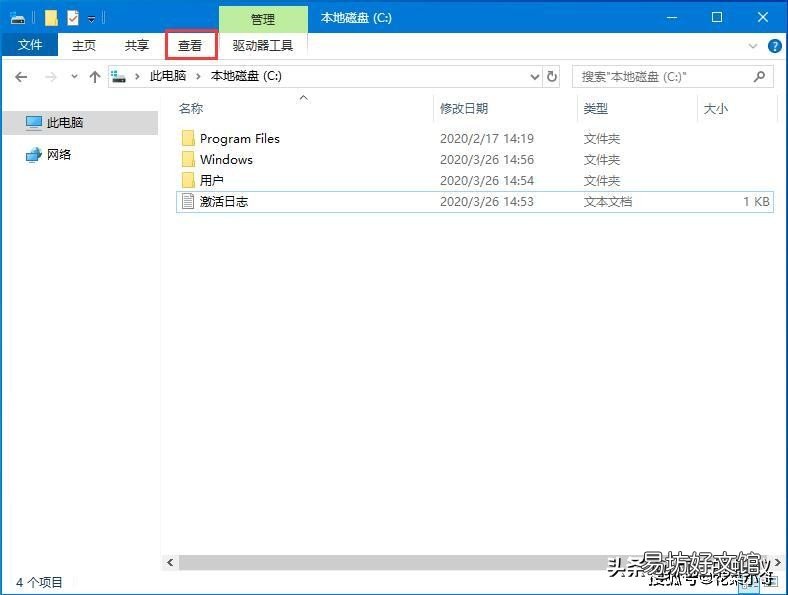Screen dimensions: 788x595
Task: Go back with the back arrow
Action: 21,77
